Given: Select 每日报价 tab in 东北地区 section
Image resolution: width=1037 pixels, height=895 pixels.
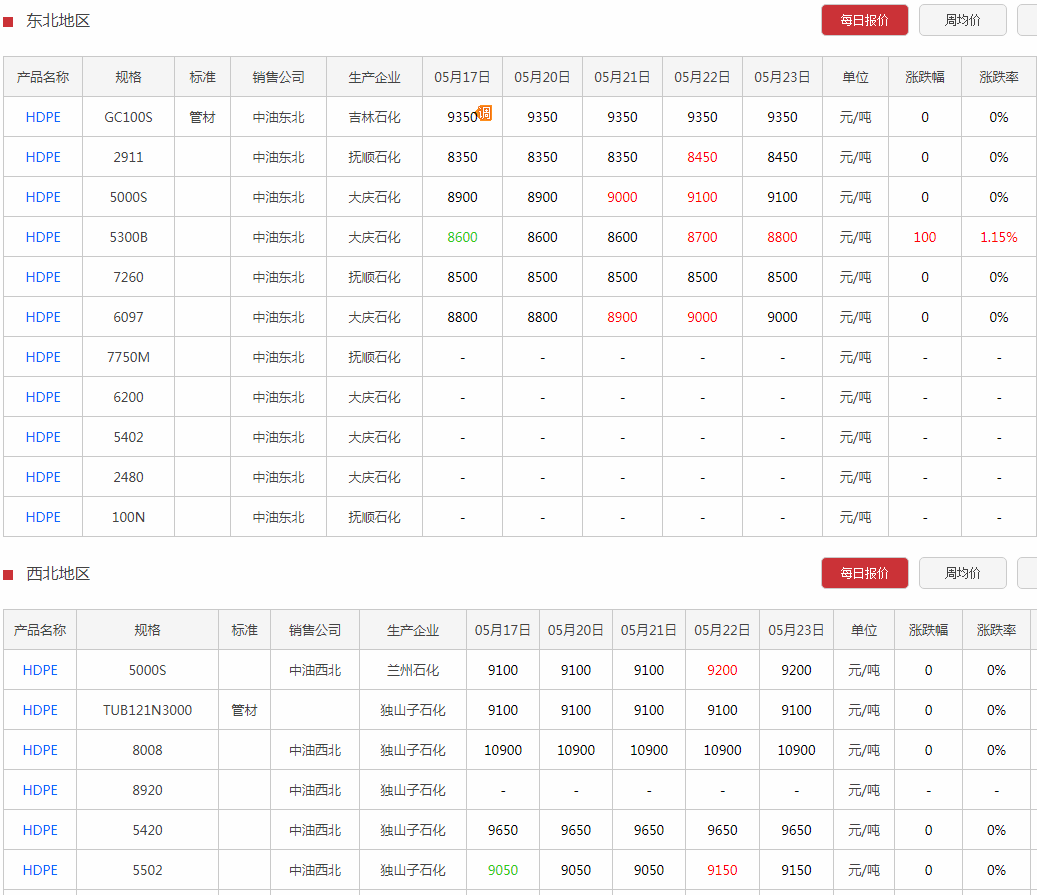Looking at the screenshot, I should [864, 21].
